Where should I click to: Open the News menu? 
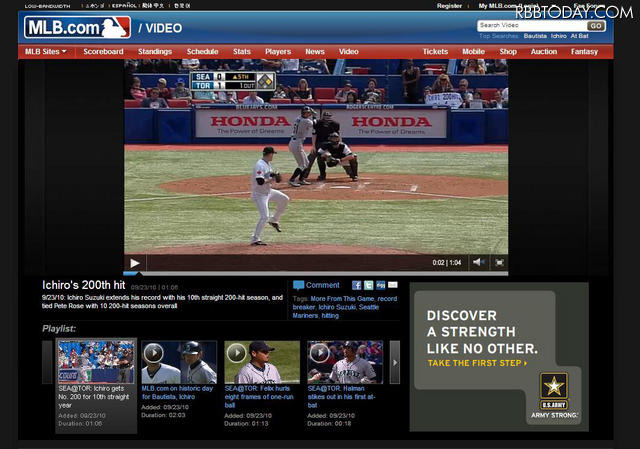[315, 52]
